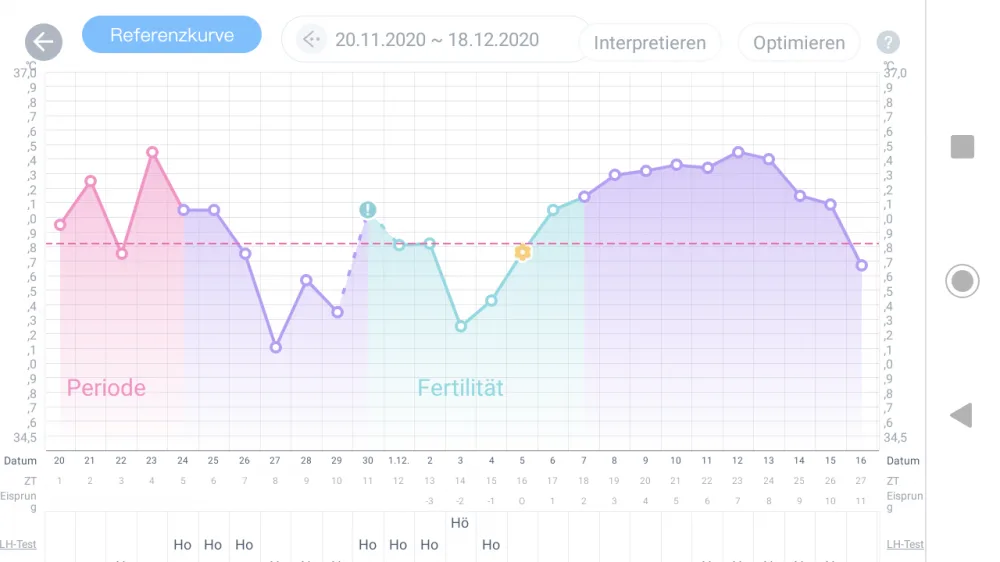Select the data point on date 21
The image size is (1000, 562).
[91, 181]
